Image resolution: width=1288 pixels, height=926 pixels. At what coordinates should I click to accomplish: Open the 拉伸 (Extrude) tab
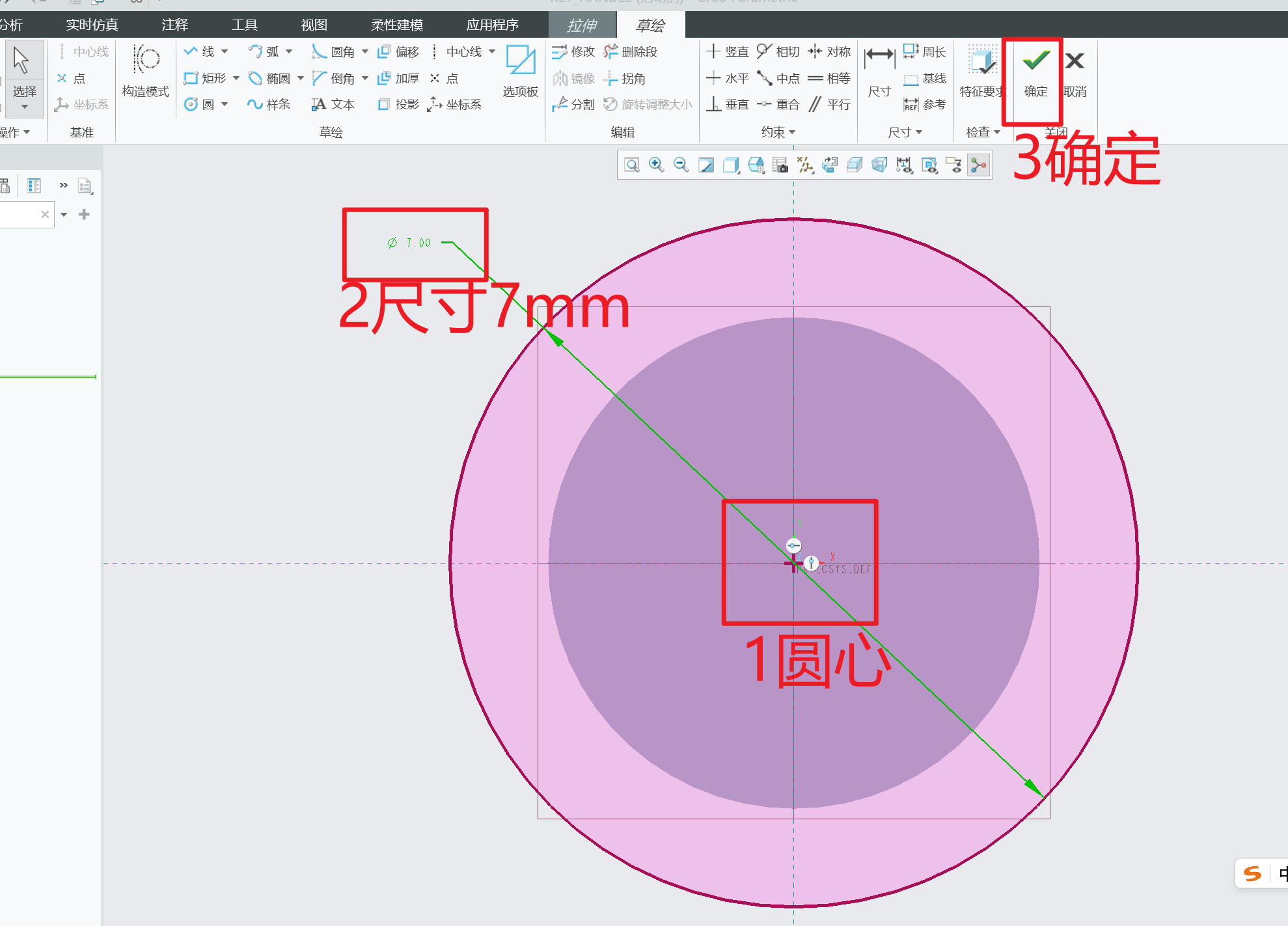click(x=581, y=25)
